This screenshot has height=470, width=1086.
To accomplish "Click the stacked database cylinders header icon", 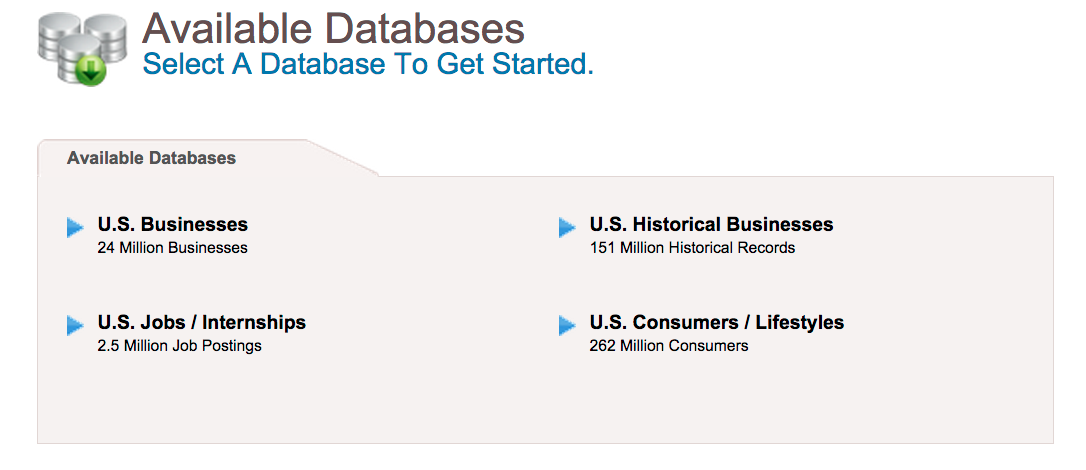I will point(82,49).
